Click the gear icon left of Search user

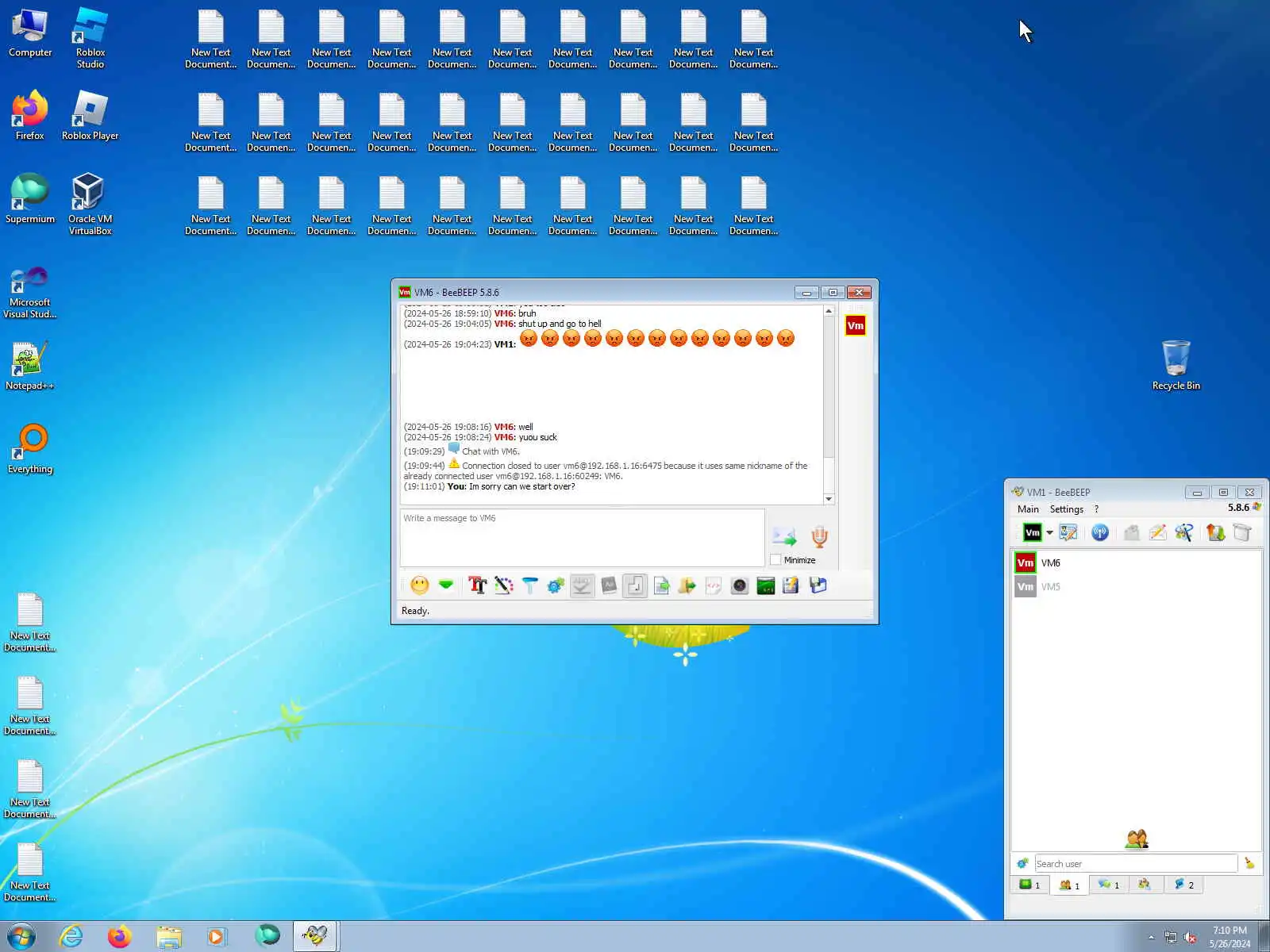point(1022,863)
